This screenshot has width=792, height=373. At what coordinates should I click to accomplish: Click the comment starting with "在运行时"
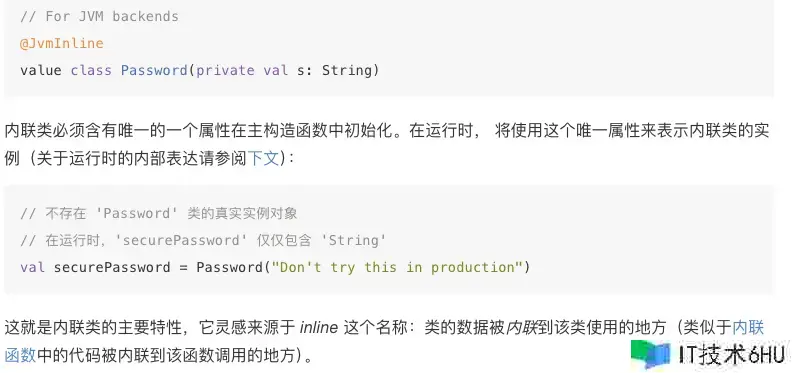(204, 240)
